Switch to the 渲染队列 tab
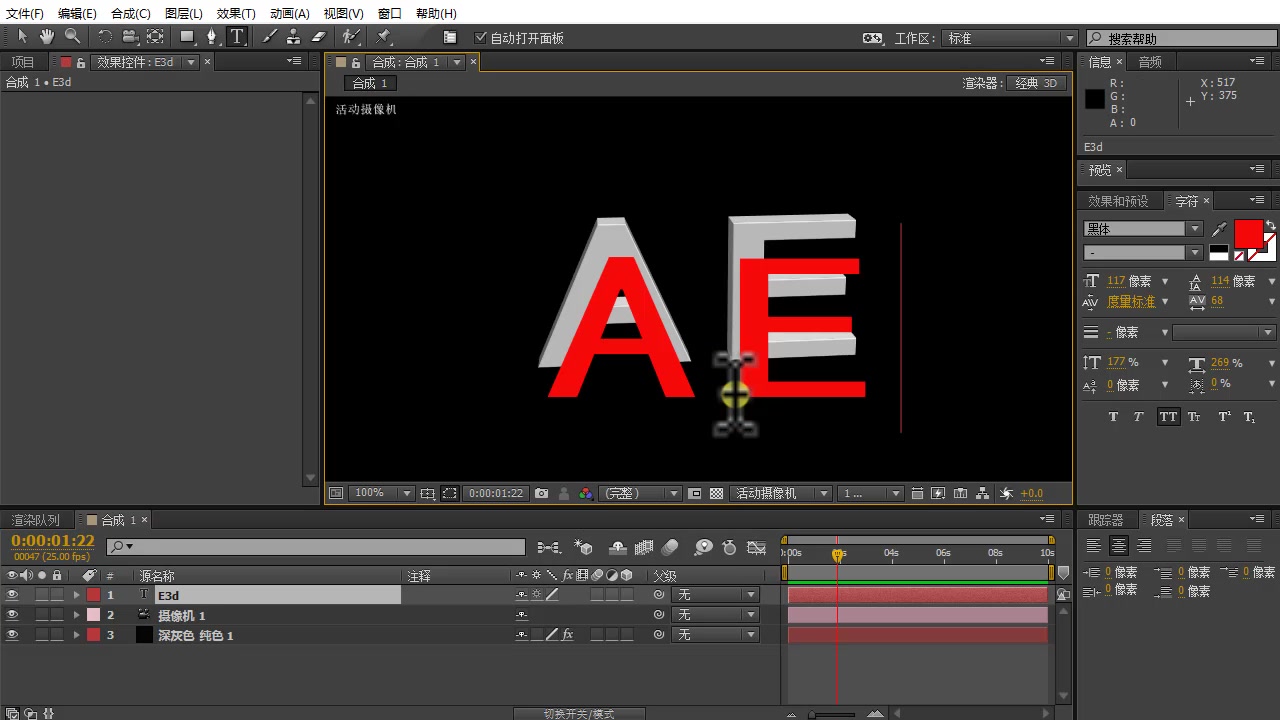The height and width of the screenshot is (720, 1280). point(35,520)
